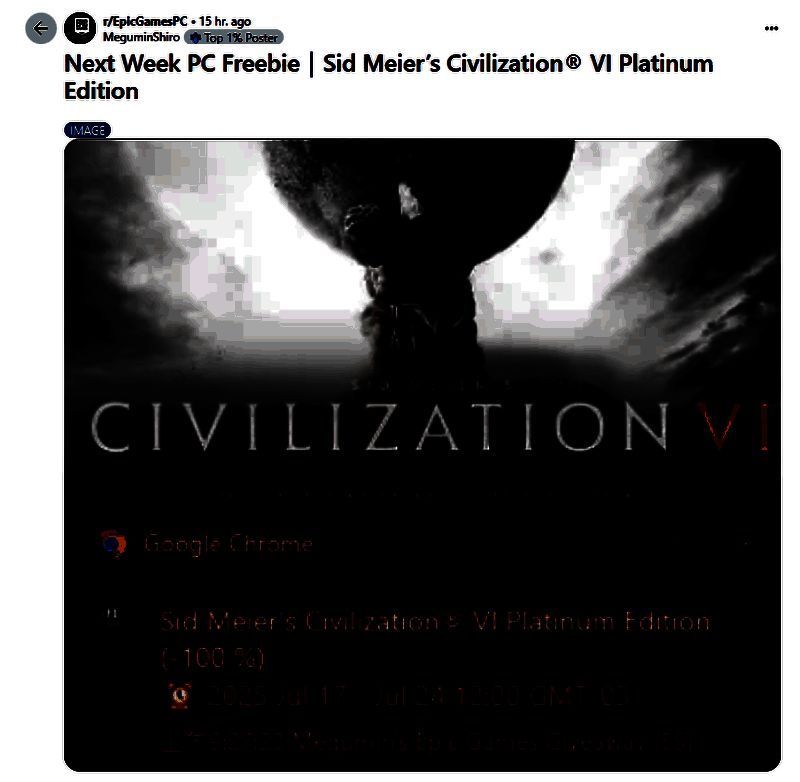Click the post title about Civilization VI

pyautogui.click(x=389, y=77)
